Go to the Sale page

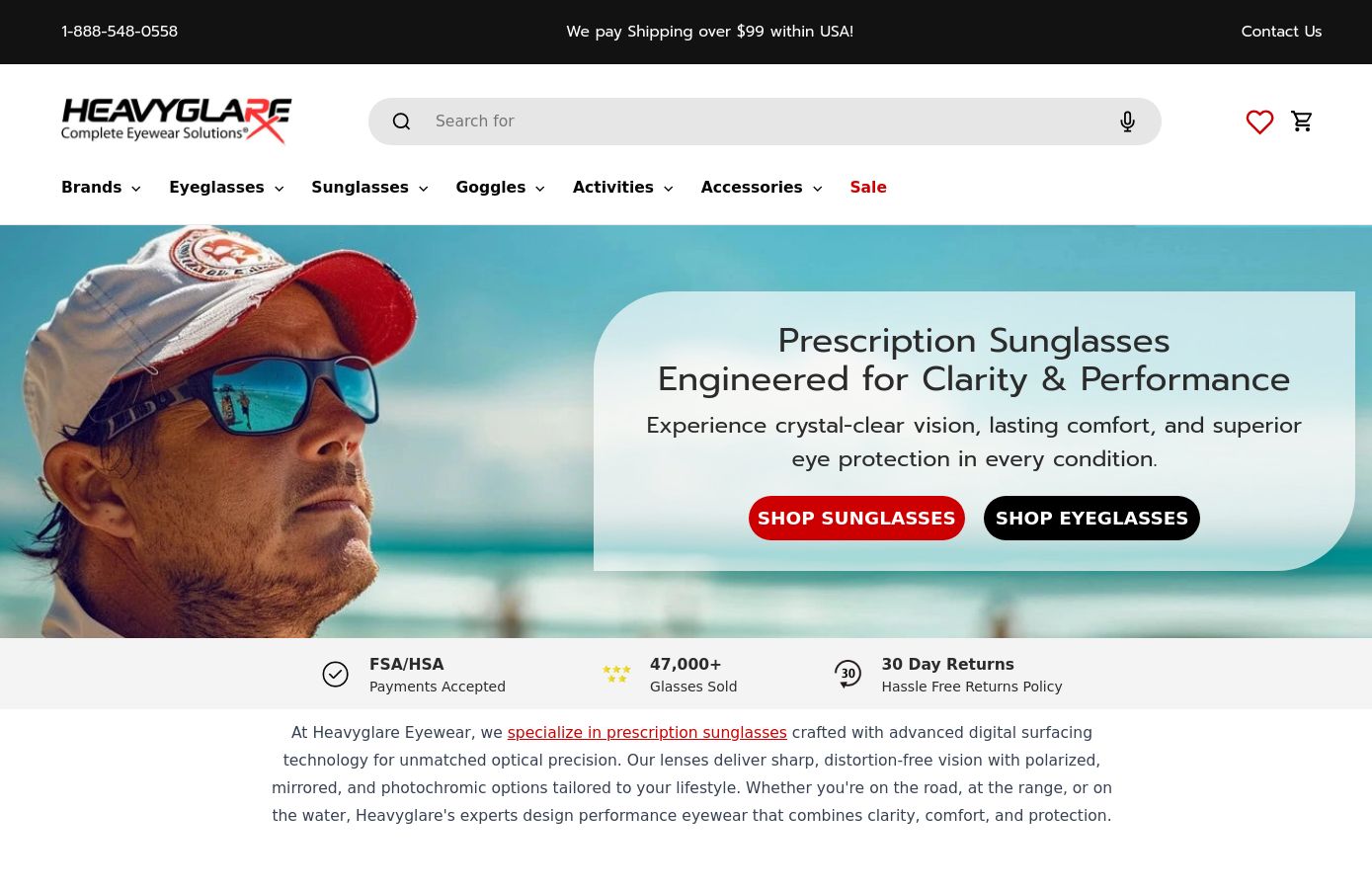868,188
